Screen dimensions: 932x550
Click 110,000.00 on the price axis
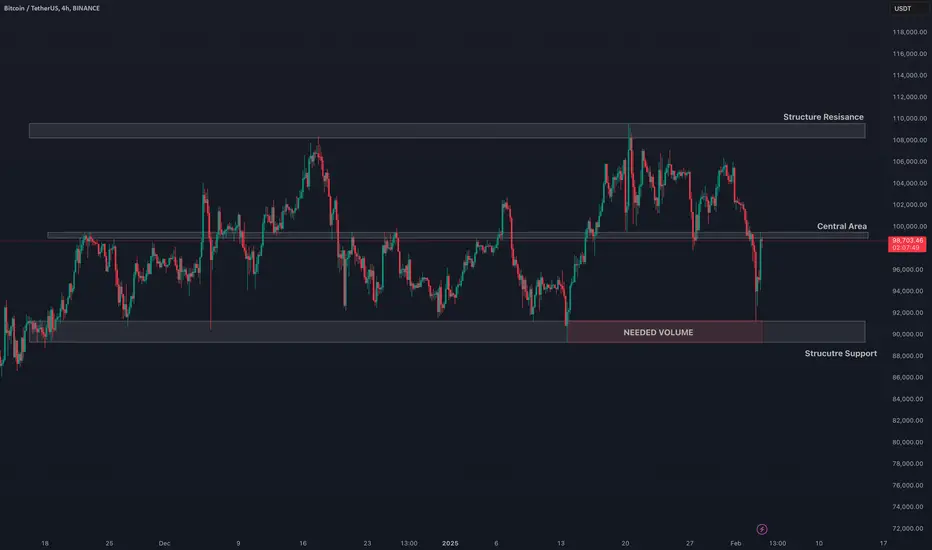(909, 118)
